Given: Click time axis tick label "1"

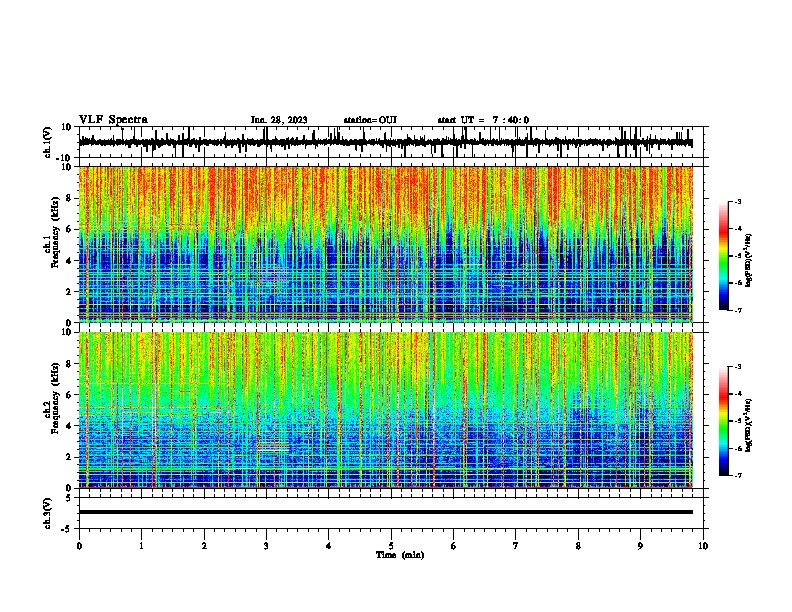Looking at the screenshot, I should click(141, 546).
